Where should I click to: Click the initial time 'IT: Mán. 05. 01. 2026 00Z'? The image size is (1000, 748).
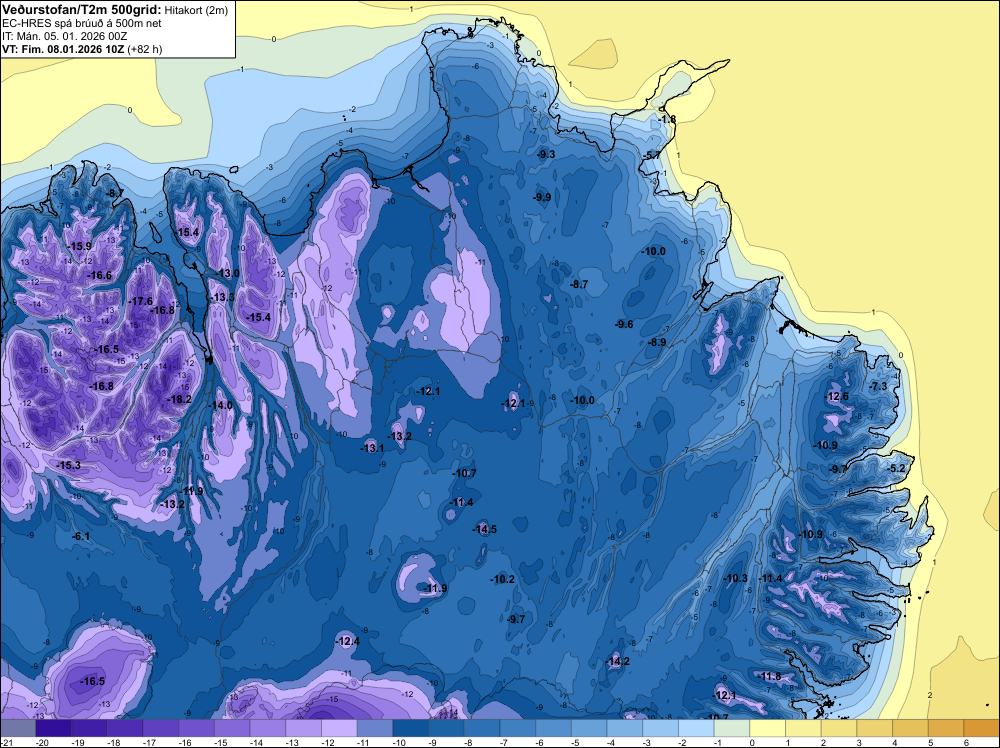coord(64,36)
